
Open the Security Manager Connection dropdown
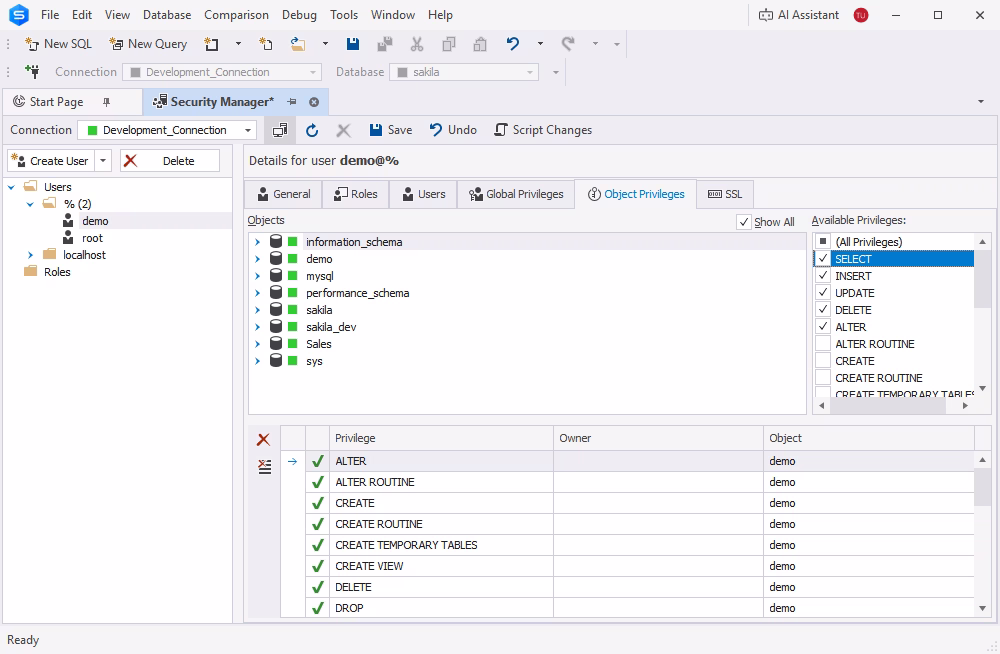coord(247,130)
